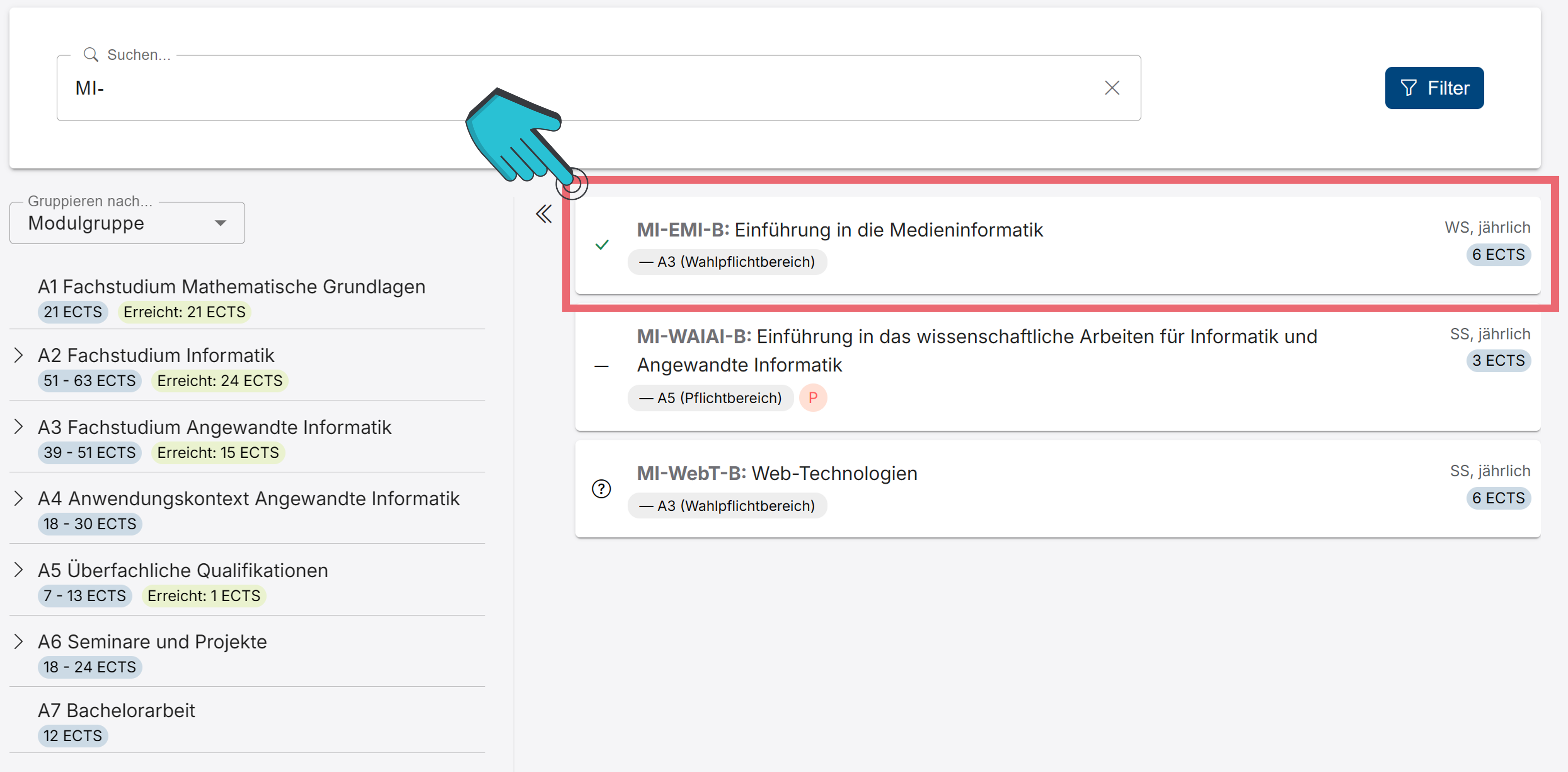1568x772 pixels.
Task: Click the 3 ECTS badge
Action: [x=1498, y=361]
